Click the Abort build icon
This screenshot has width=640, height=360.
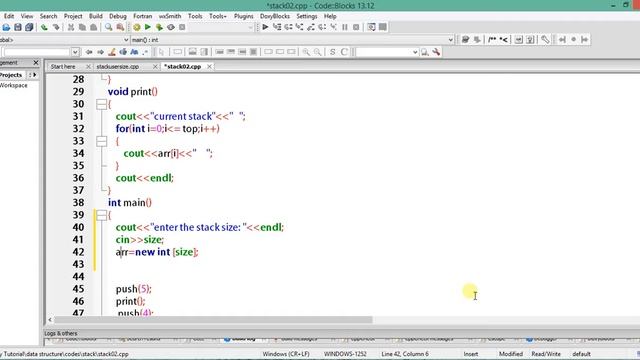(x=182, y=27)
